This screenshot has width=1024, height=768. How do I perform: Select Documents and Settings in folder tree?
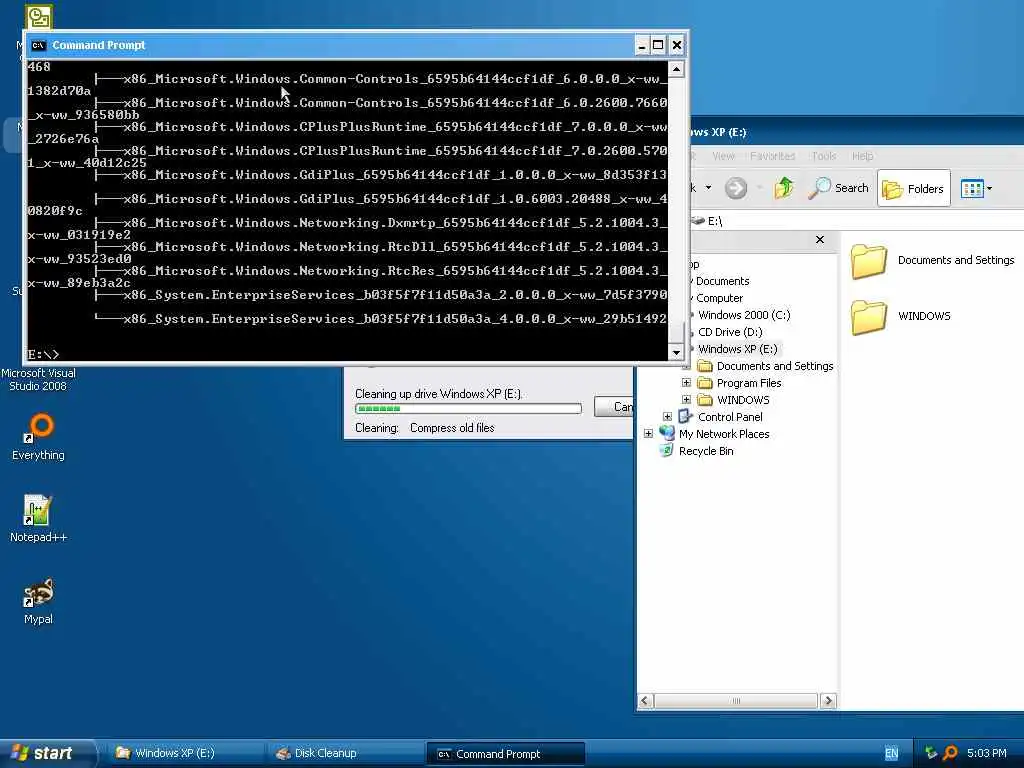[x=775, y=366]
